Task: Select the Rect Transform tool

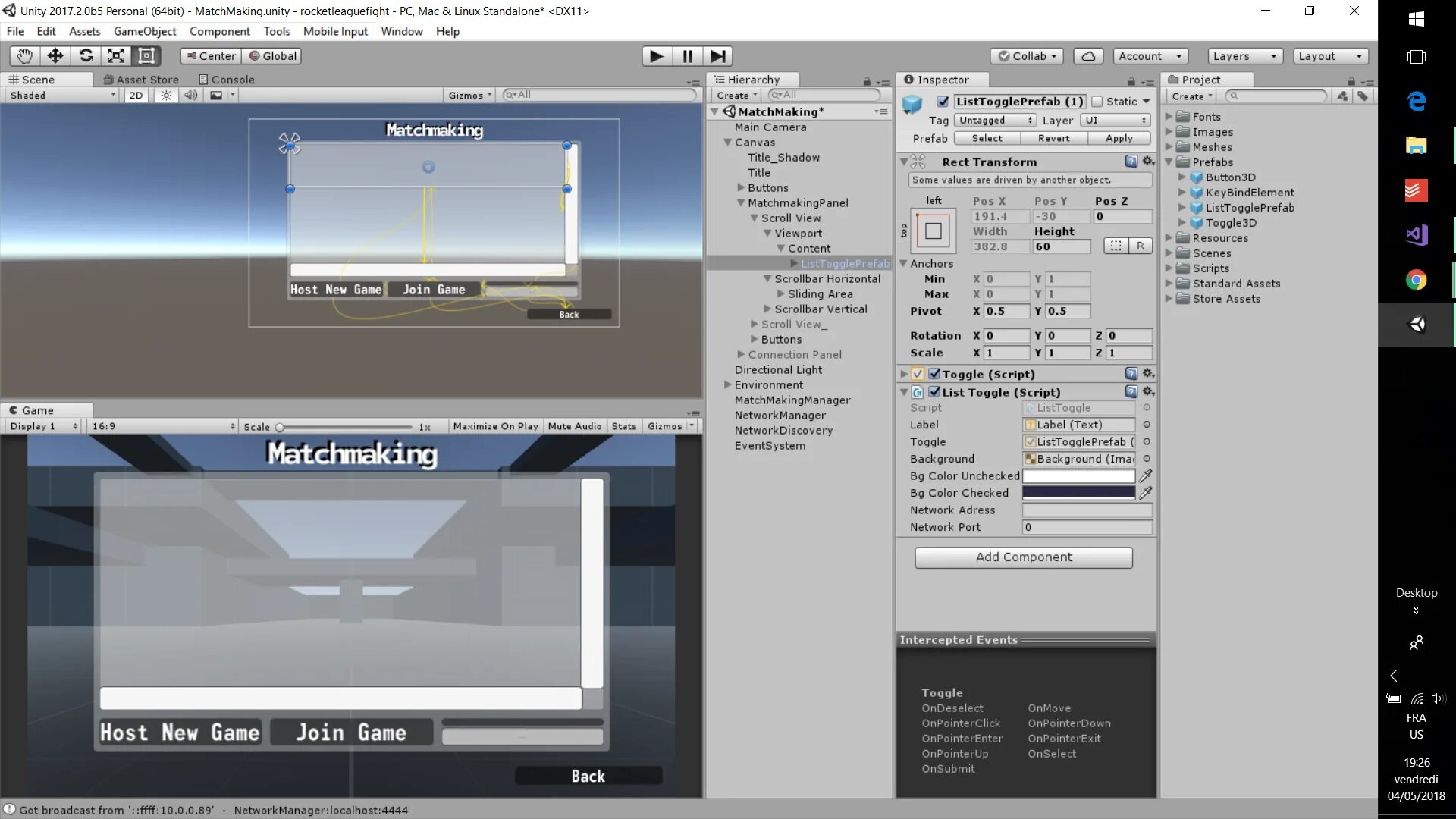Action: [x=146, y=56]
